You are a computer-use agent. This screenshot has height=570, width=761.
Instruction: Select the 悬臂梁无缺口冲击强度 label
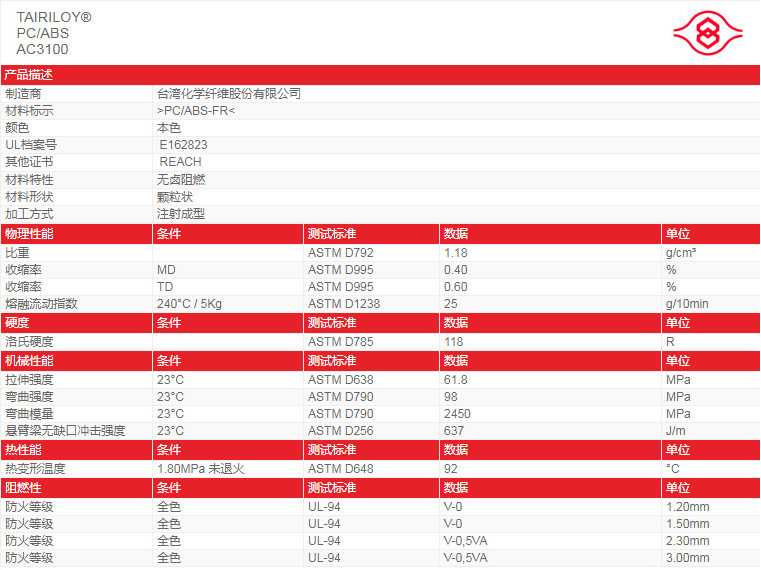click(65, 430)
